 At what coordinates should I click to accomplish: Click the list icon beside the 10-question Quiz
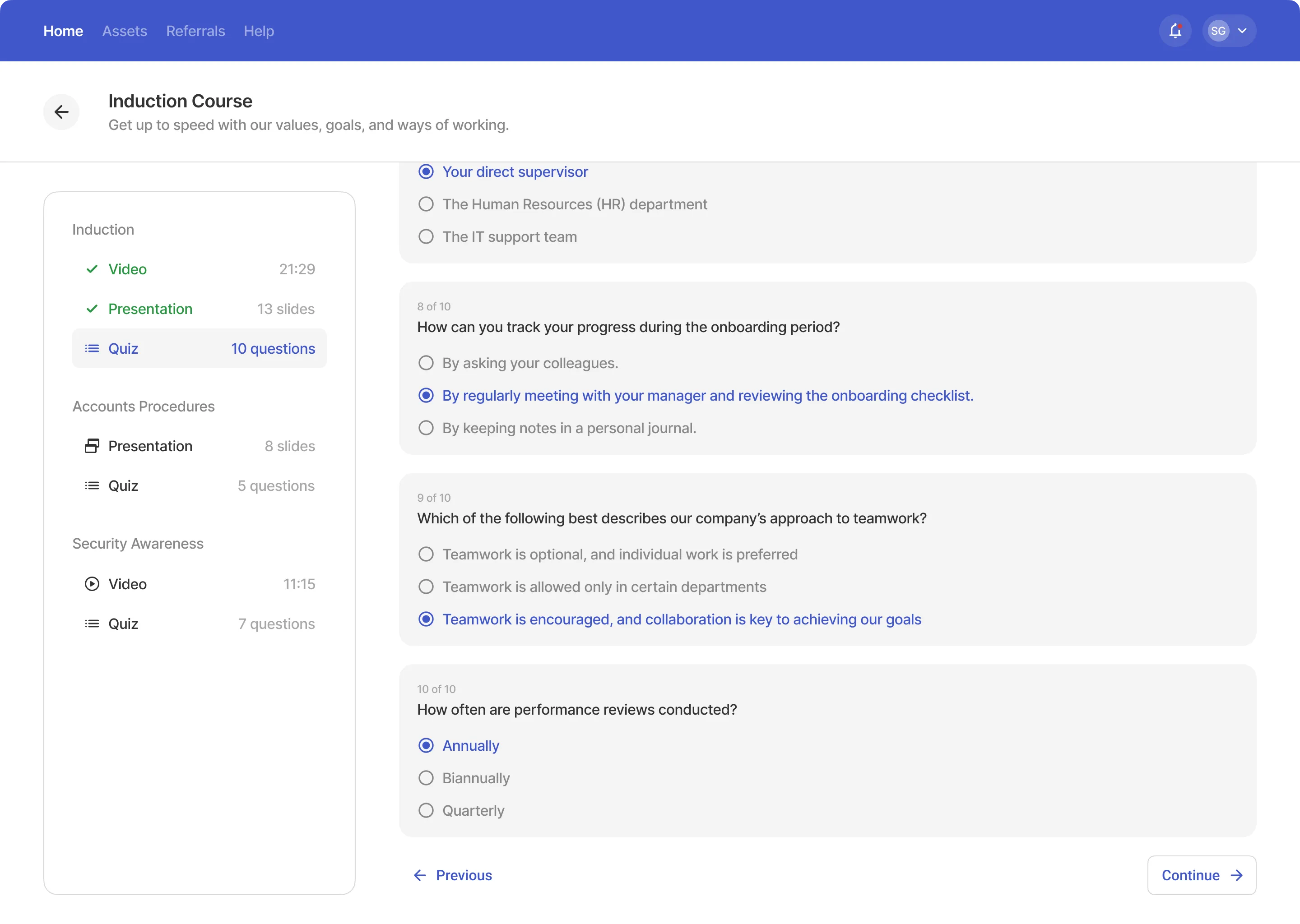[92, 348]
